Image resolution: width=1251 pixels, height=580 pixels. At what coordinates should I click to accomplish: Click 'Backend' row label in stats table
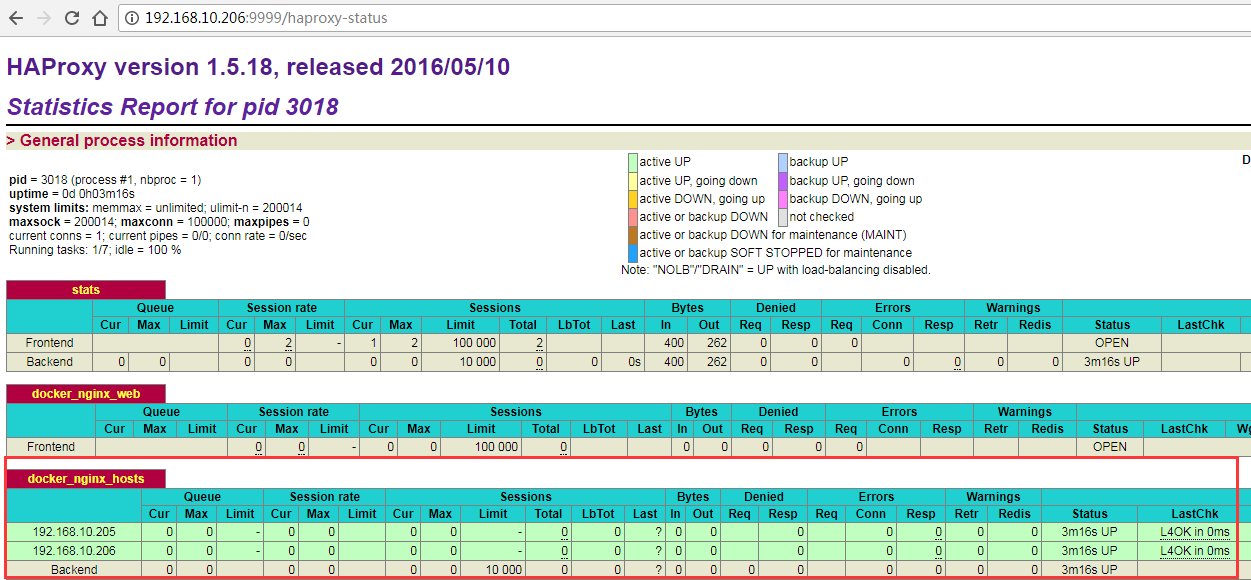(x=50, y=362)
